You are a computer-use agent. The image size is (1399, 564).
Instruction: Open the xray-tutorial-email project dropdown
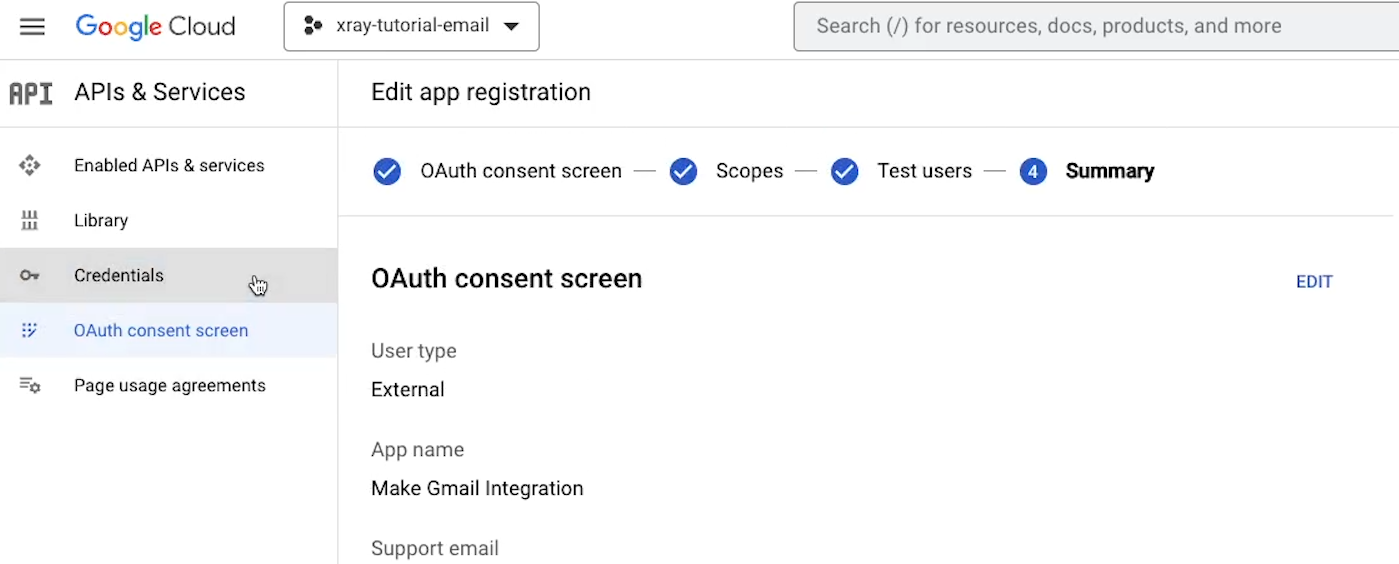pyautogui.click(x=411, y=26)
